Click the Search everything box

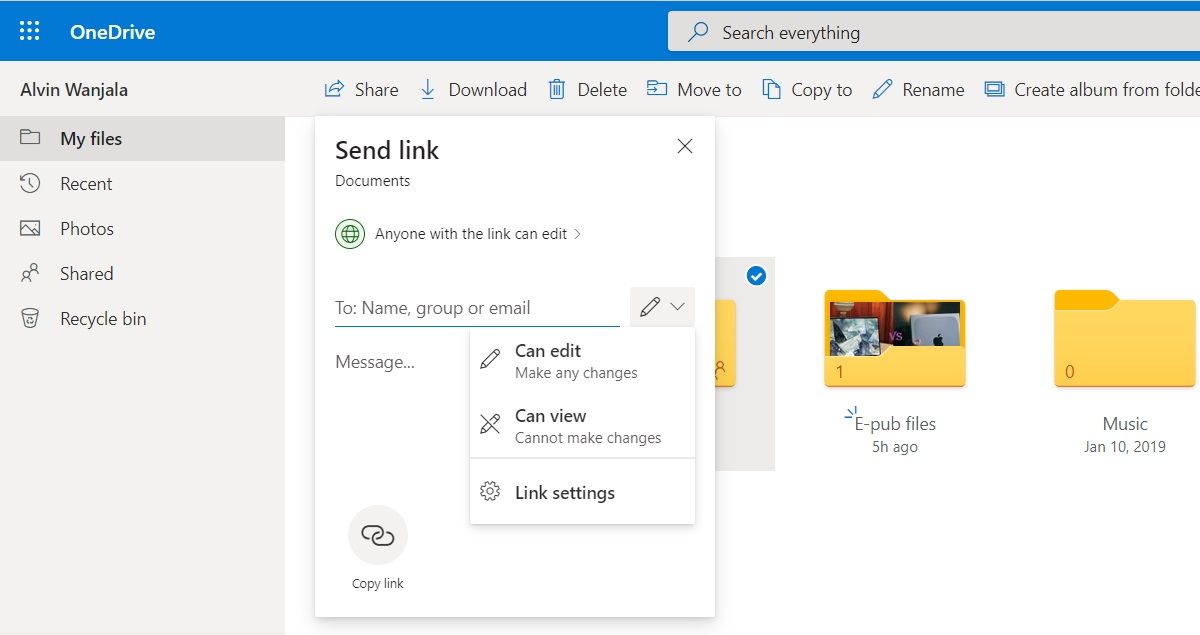tap(930, 32)
